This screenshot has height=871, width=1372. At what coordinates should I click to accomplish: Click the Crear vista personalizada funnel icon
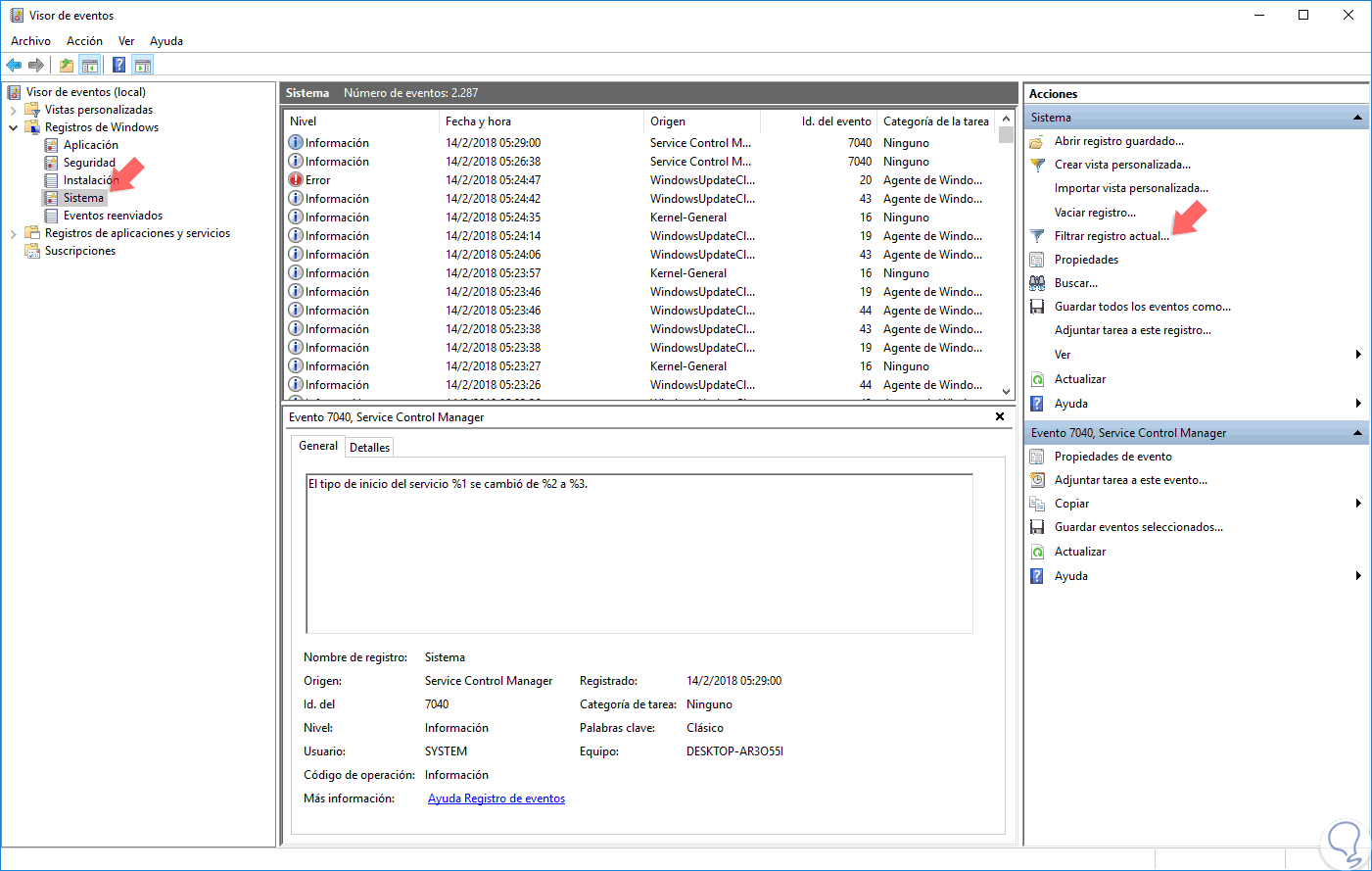(1037, 165)
